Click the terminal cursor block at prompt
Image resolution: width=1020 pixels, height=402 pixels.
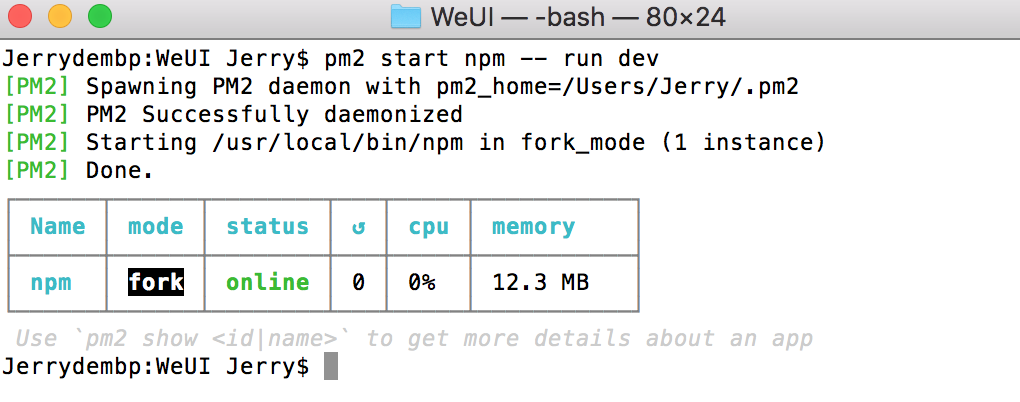pyautogui.click(x=330, y=366)
